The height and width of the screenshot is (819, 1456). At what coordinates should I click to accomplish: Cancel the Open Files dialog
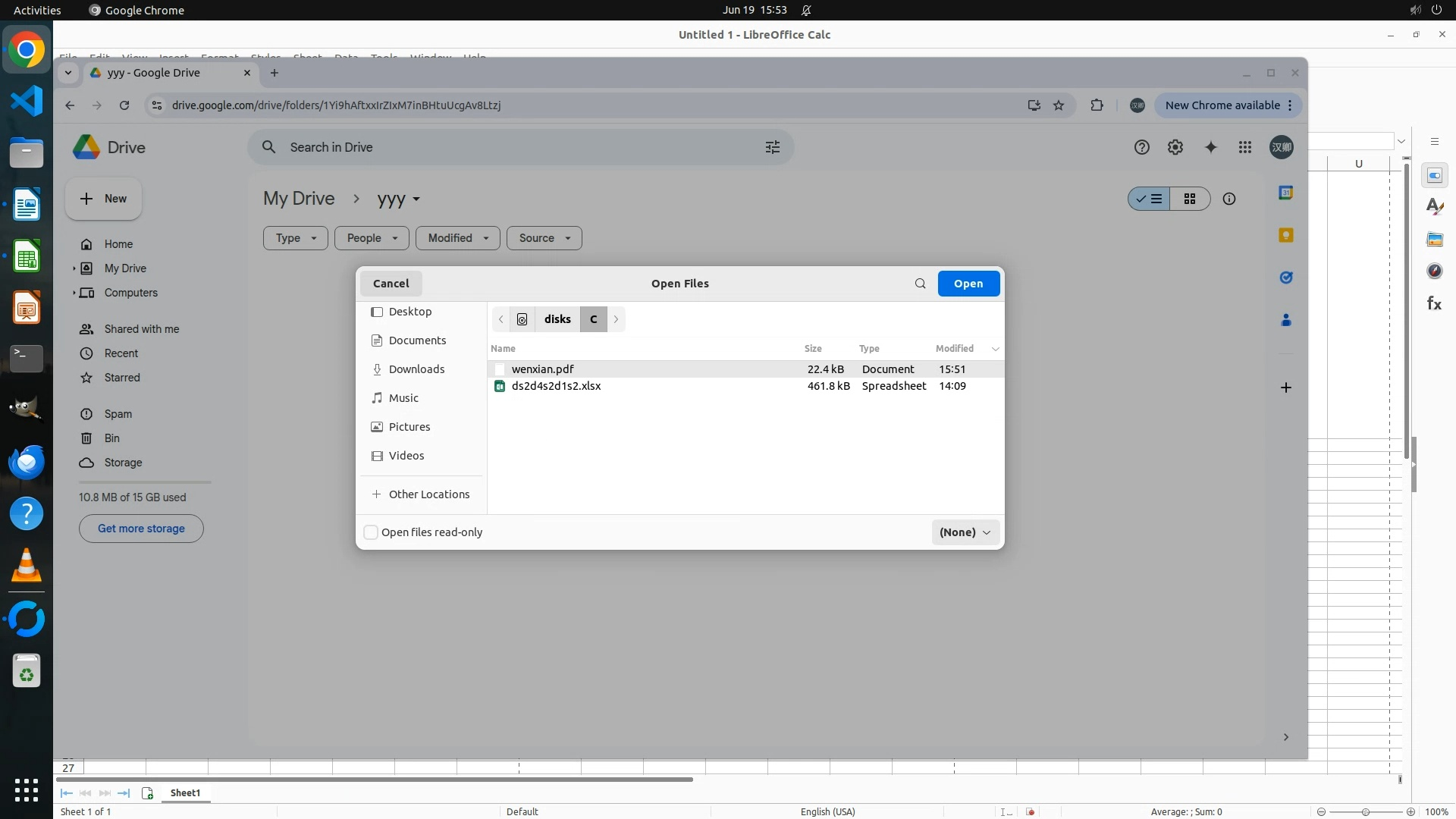[391, 284]
